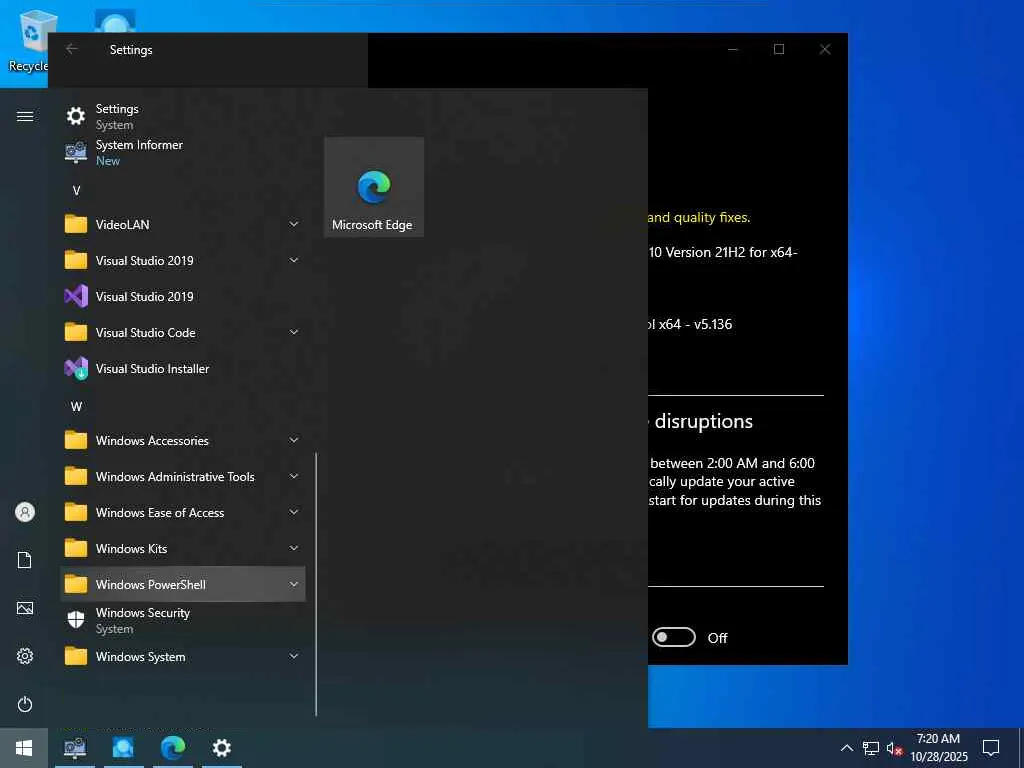This screenshot has width=1024, height=768.
Task: Open Windows Security shield entry
Action: point(183,620)
